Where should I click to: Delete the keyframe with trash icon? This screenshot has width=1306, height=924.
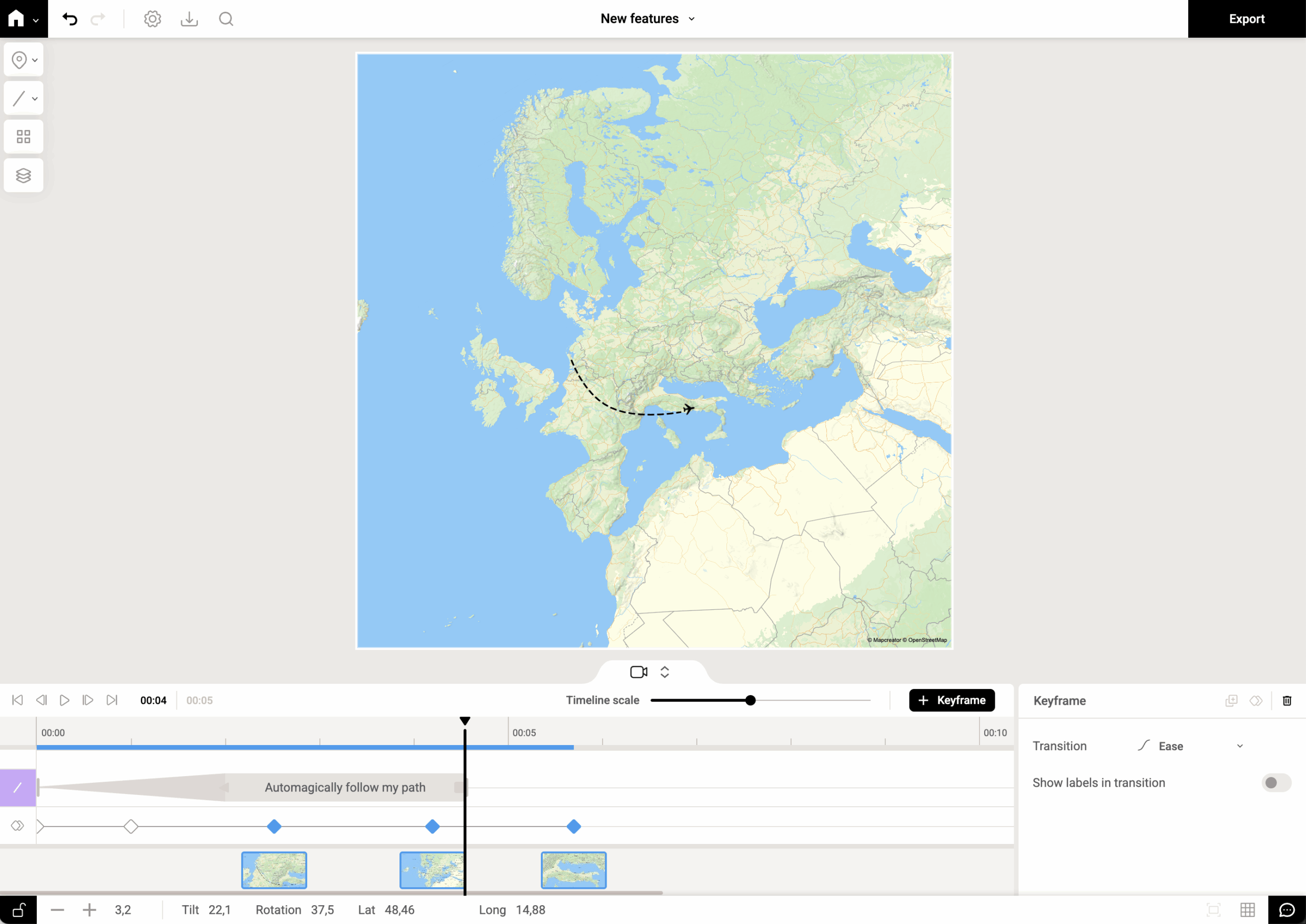[1287, 701]
